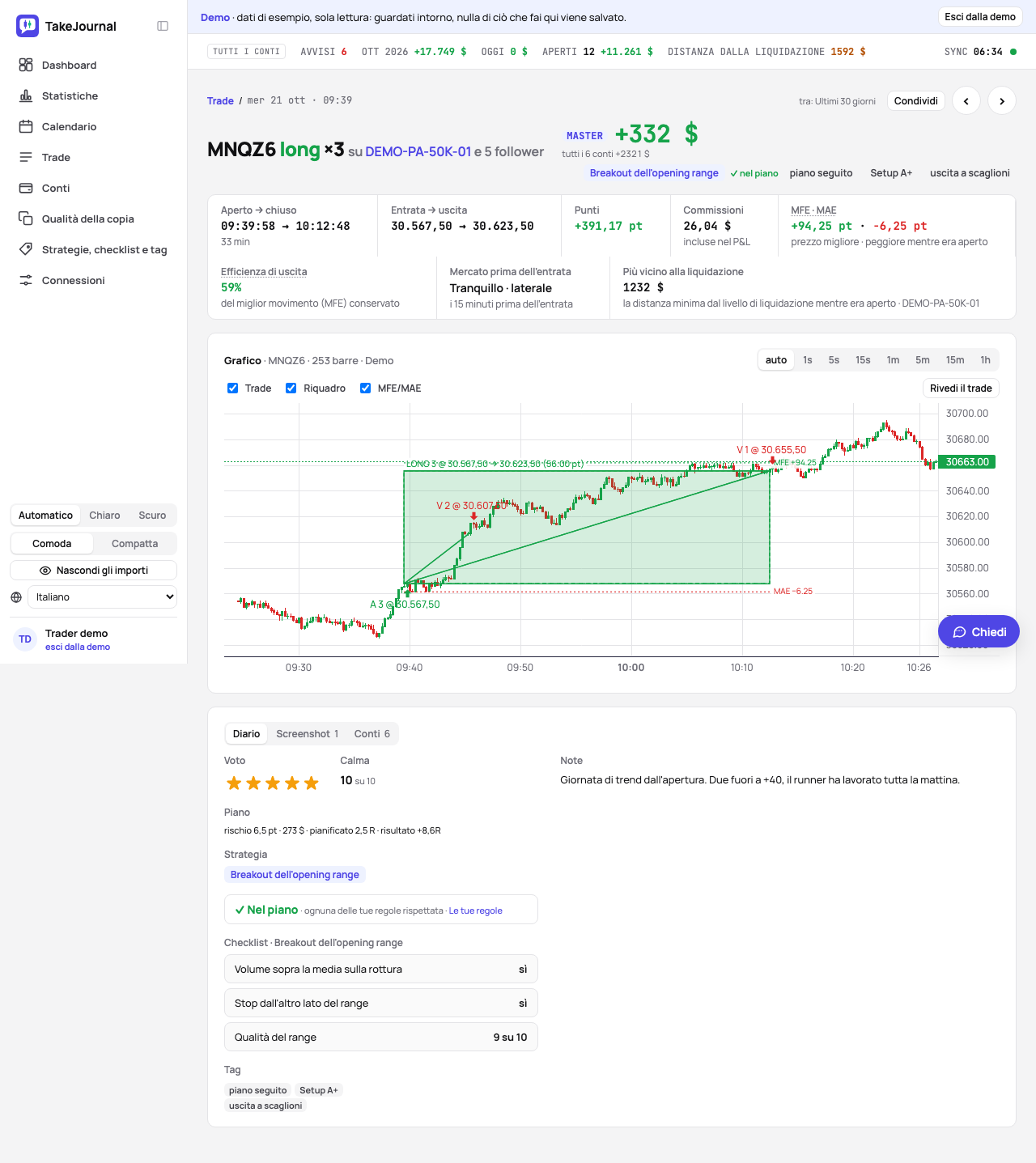Toggle Nascondi gli importi
The image size is (1036, 1163).
[94, 571]
